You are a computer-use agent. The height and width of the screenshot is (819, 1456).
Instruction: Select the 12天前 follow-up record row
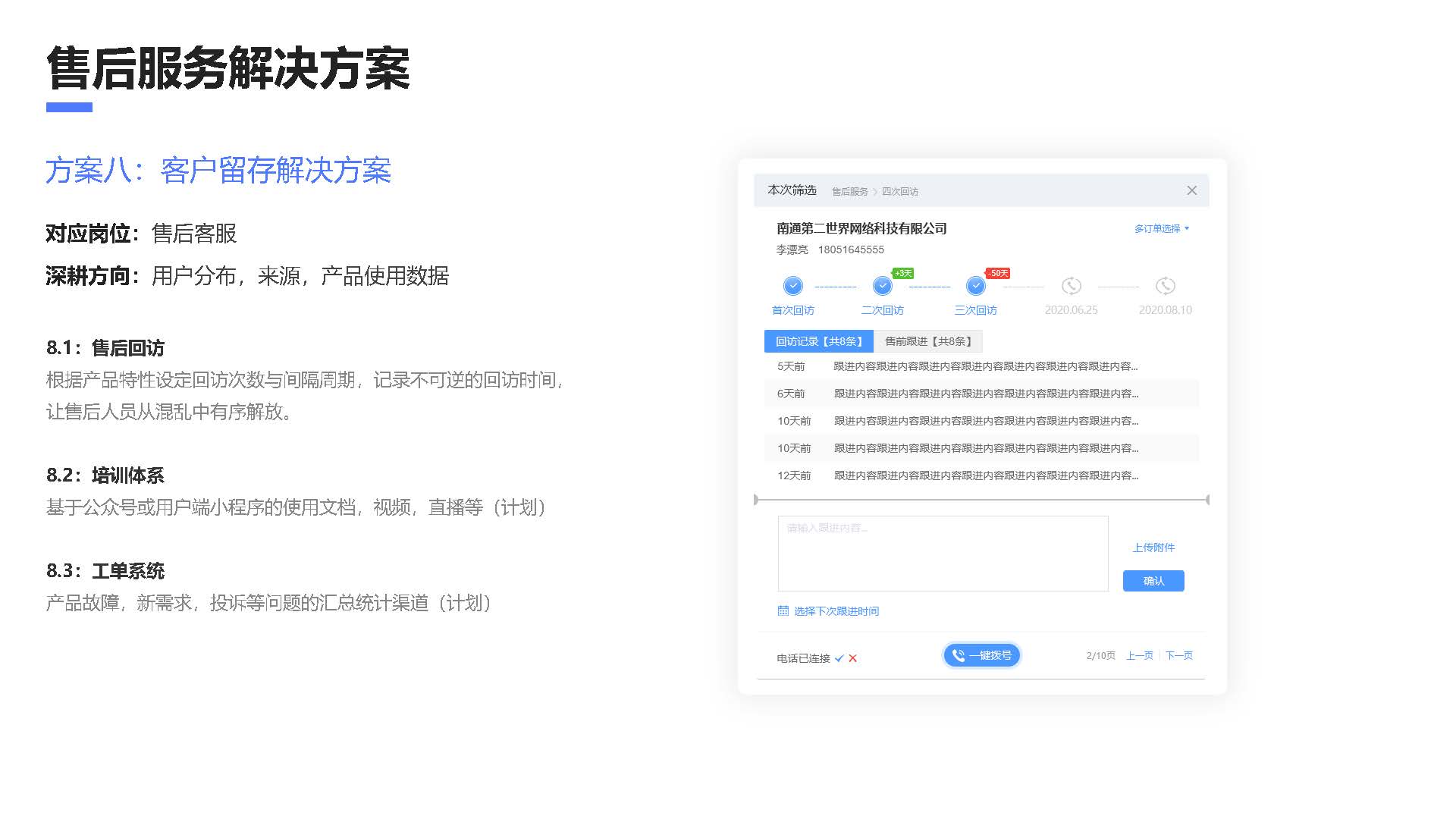[982, 475]
